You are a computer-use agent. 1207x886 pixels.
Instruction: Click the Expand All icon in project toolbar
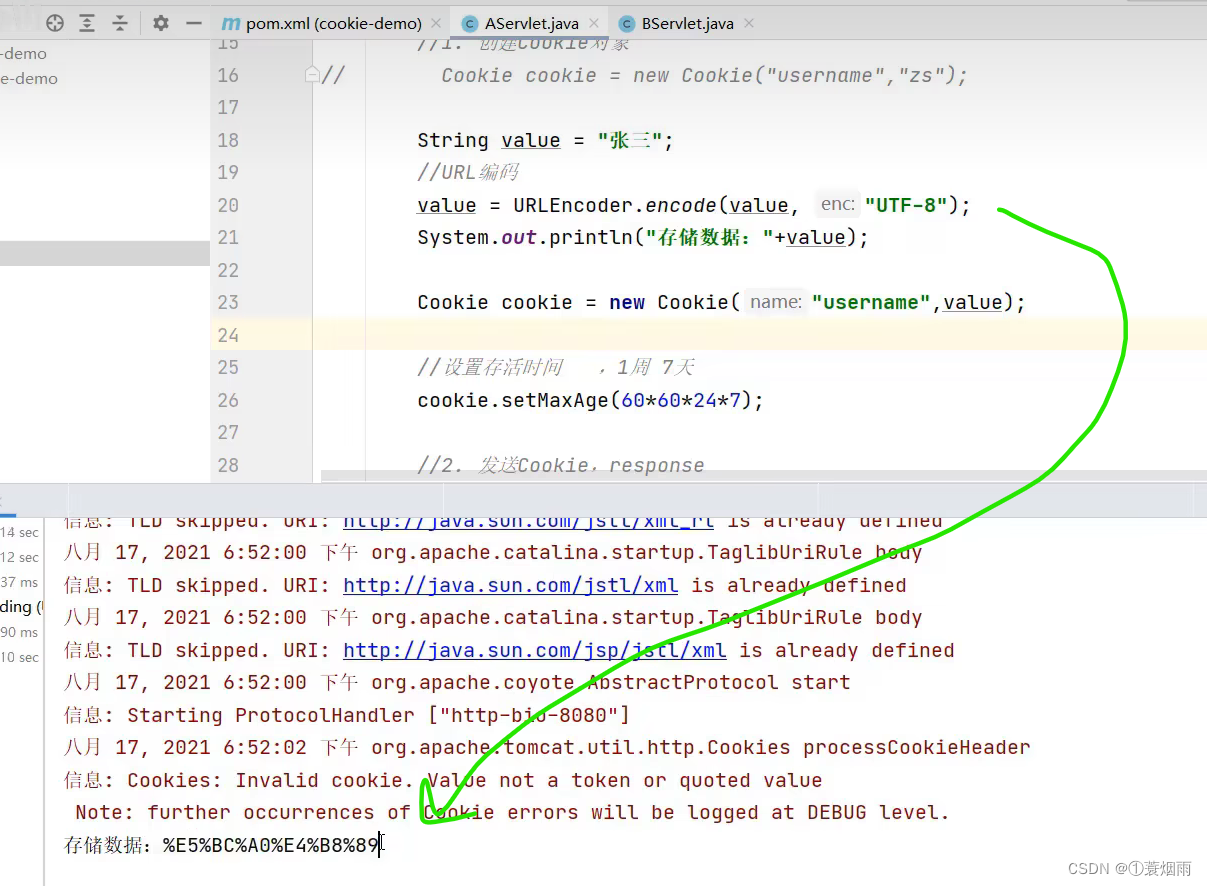click(87, 22)
